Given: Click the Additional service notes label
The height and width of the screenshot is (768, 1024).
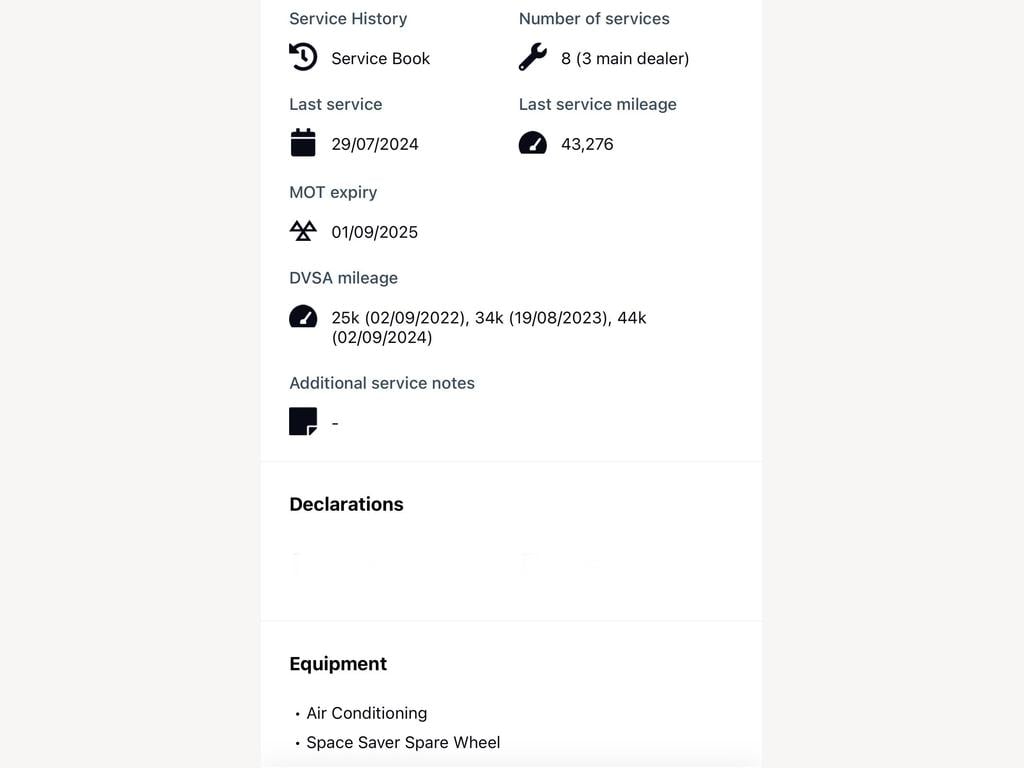Looking at the screenshot, I should pyautogui.click(x=382, y=383).
